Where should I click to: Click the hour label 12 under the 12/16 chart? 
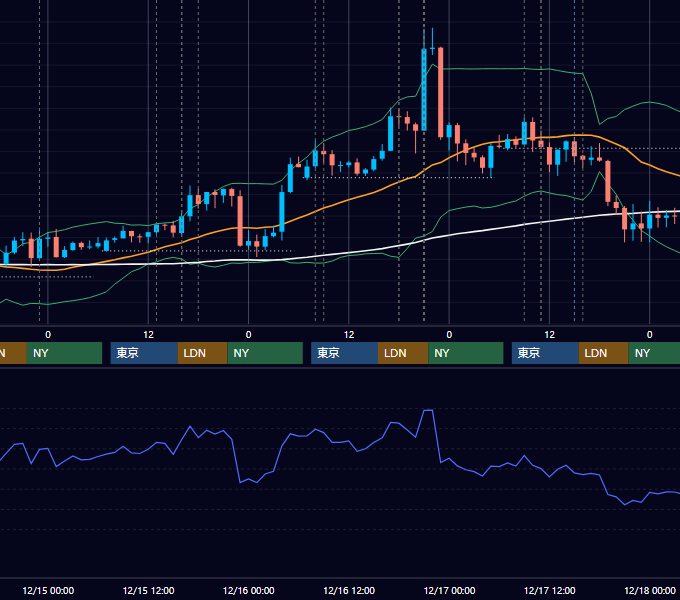click(x=349, y=335)
